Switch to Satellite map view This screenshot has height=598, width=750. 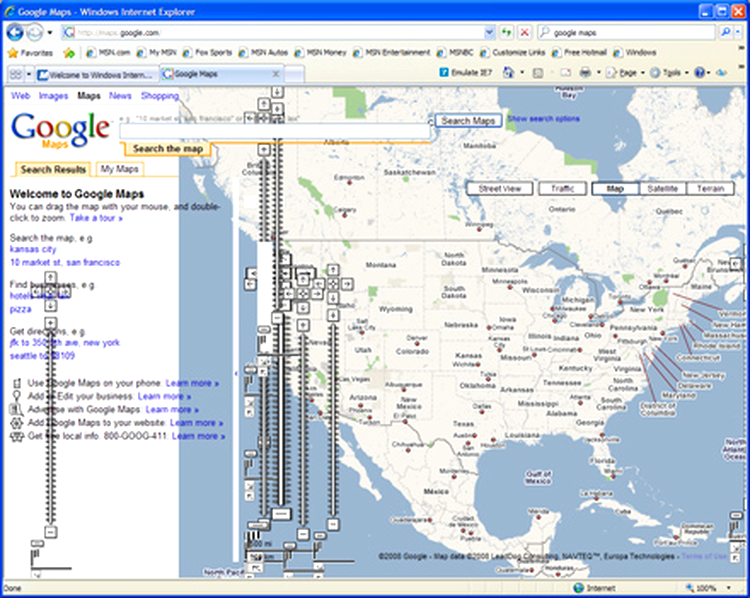point(662,188)
